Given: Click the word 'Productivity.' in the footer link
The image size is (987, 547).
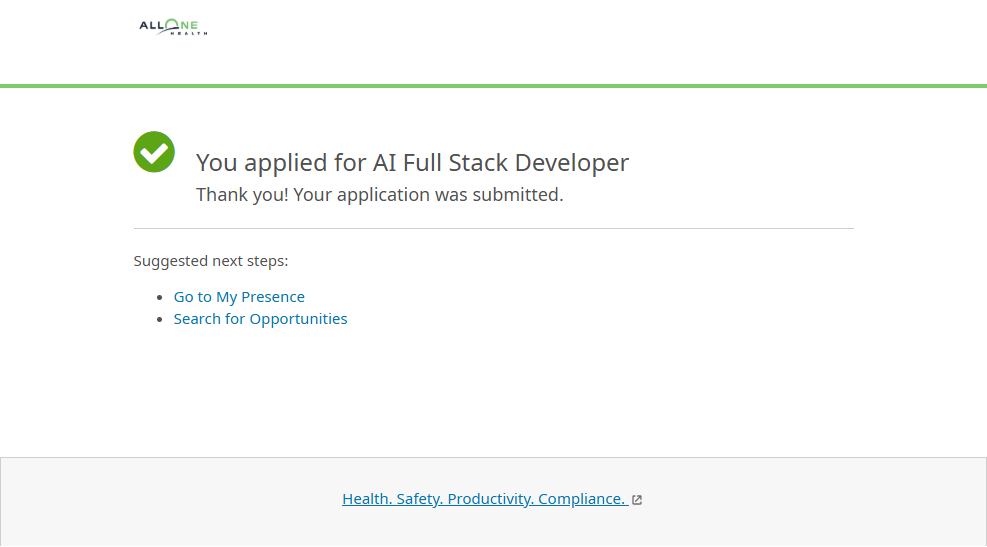Looking at the screenshot, I should (x=490, y=499).
